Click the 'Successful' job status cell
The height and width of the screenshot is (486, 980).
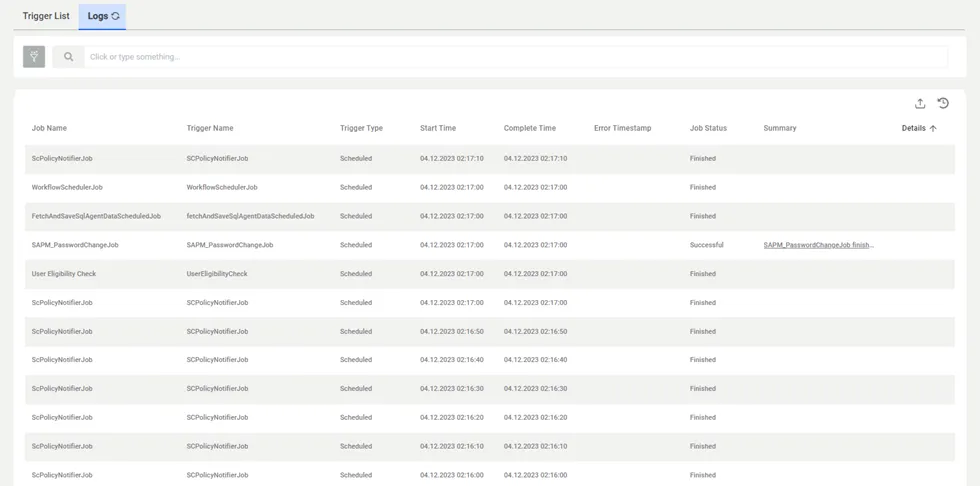click(707, 245)
